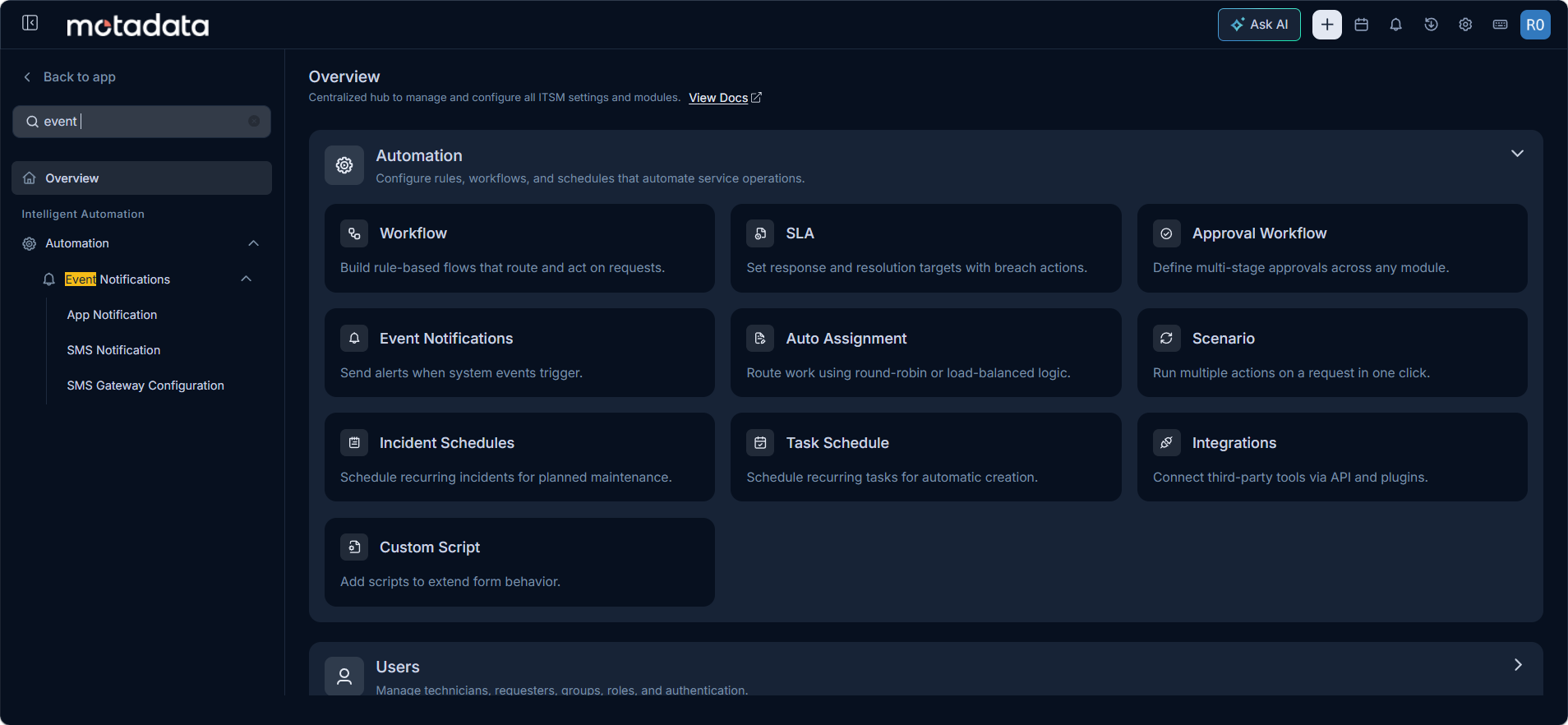
Task: Open the RO user avatar menu
Action: pyautogui.click(x=1535, y=25)
